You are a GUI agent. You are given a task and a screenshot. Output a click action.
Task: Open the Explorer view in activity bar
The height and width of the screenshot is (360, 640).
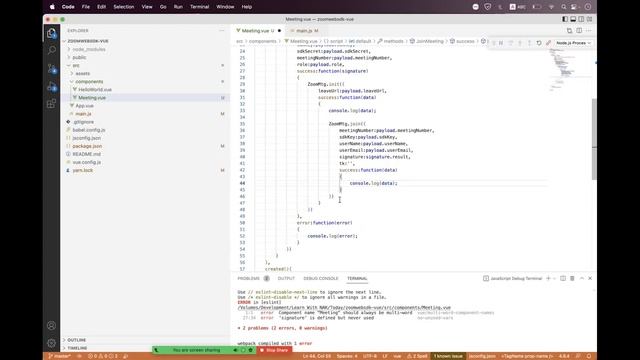tap(51, 33)
